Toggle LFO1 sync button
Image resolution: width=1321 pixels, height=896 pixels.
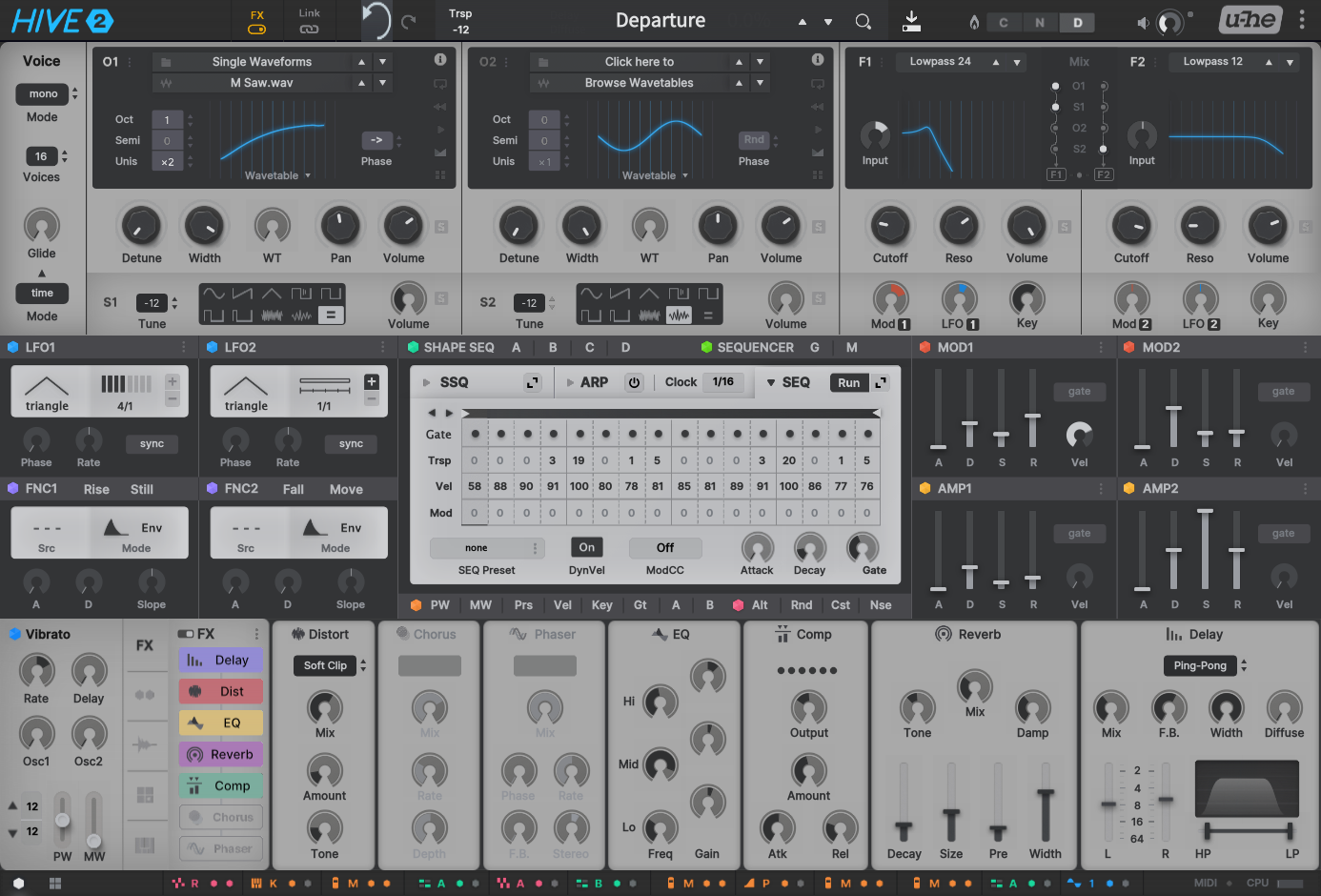152,444
